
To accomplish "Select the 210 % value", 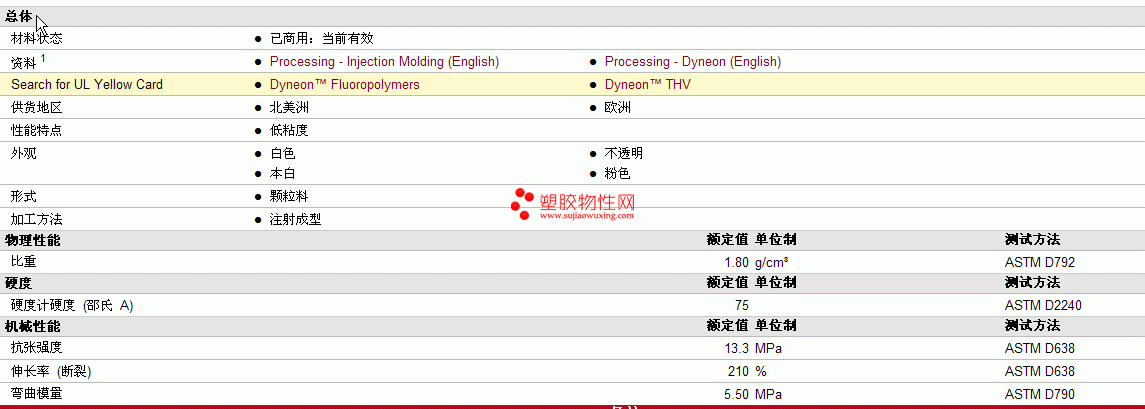I will click(x=746, y=372).
